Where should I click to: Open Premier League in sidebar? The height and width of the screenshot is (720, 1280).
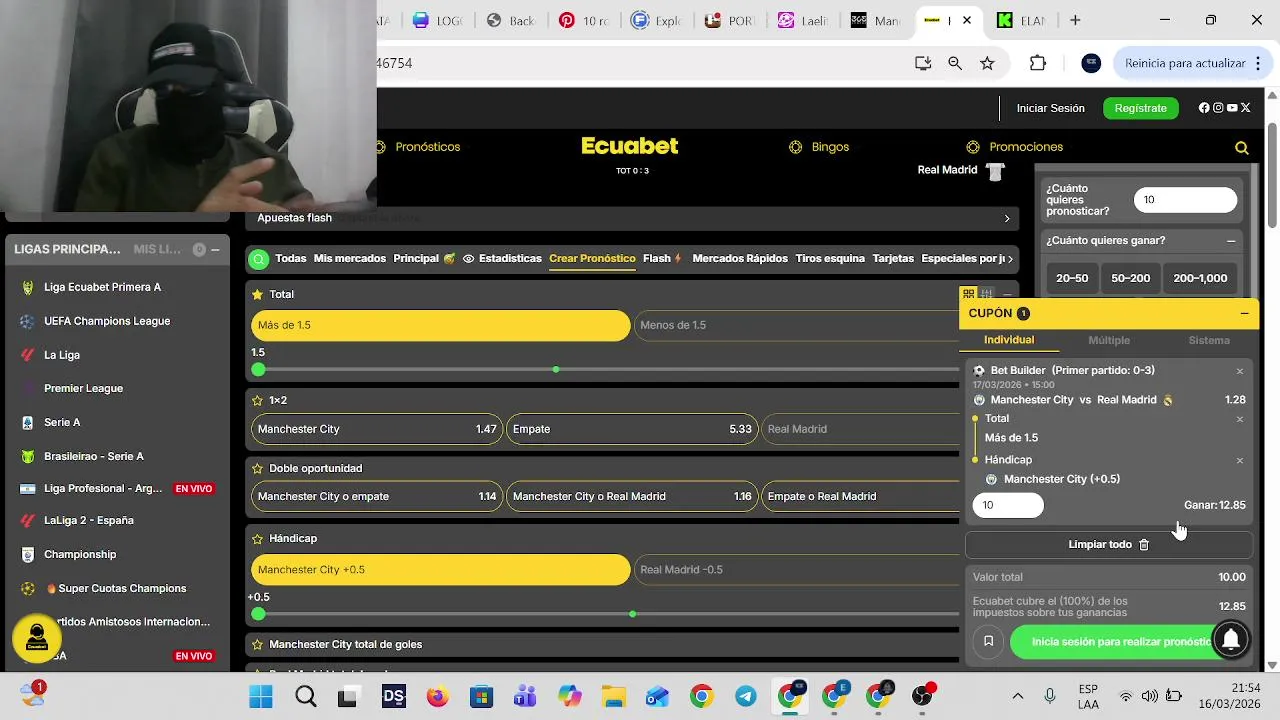[83, 389]
